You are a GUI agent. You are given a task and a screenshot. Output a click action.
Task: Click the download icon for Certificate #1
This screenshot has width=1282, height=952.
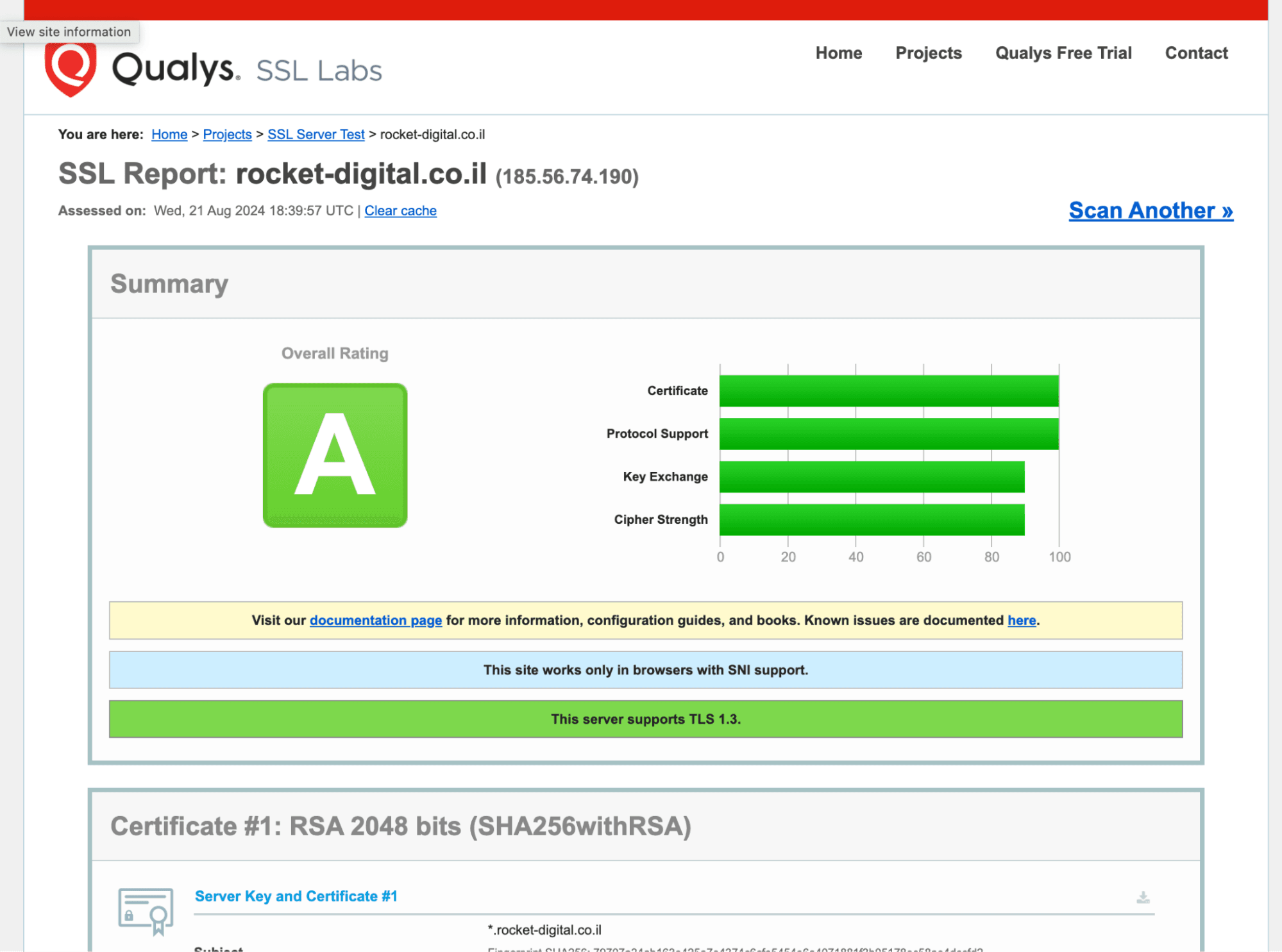click(x=1142, y=898)
